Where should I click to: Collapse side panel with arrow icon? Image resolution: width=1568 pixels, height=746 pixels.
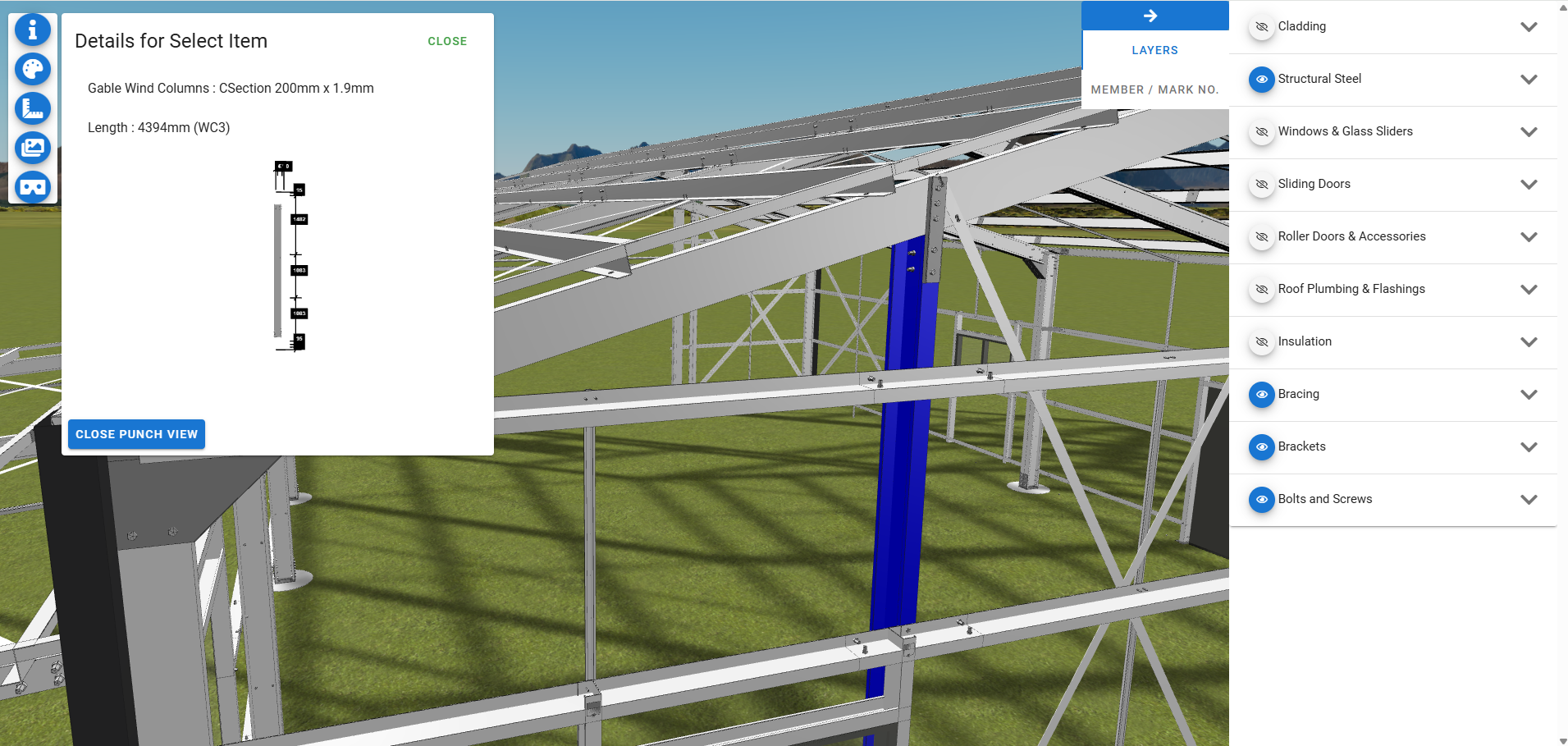pos(1150,16)
